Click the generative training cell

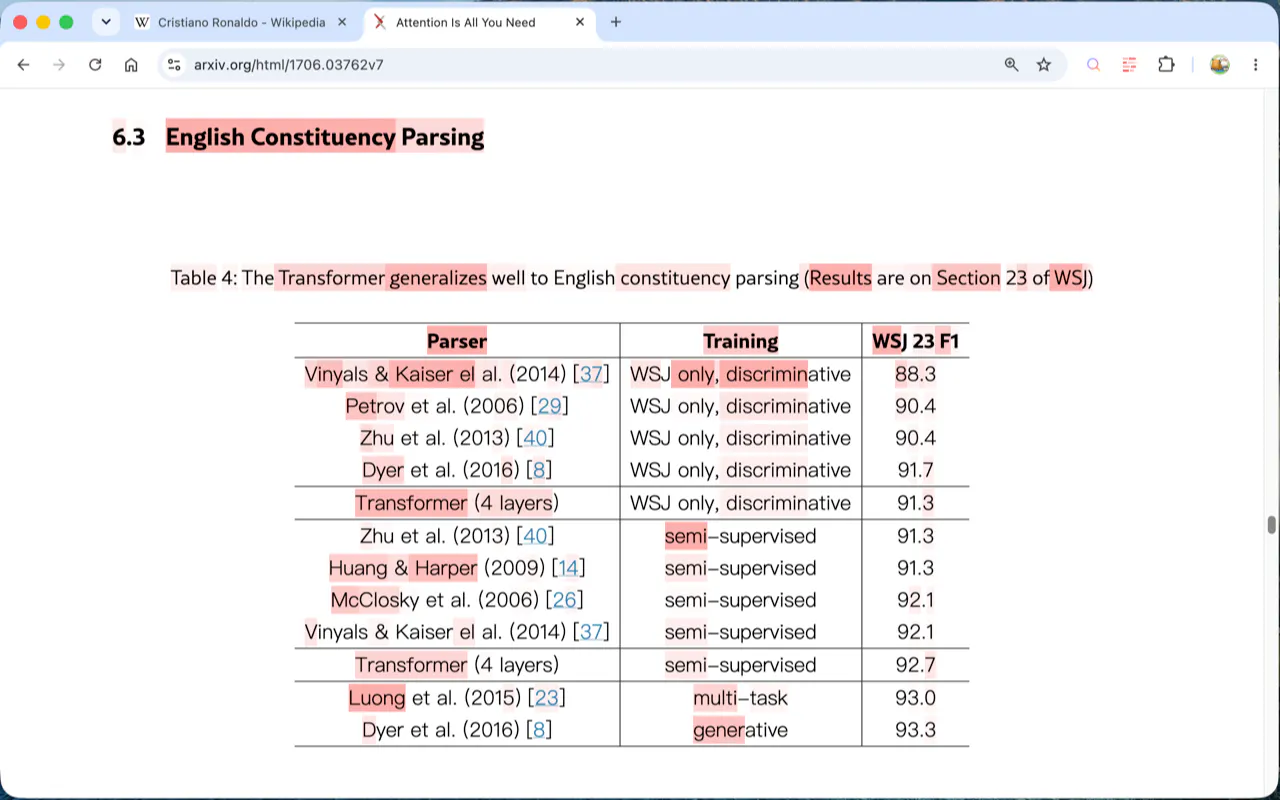741,730
